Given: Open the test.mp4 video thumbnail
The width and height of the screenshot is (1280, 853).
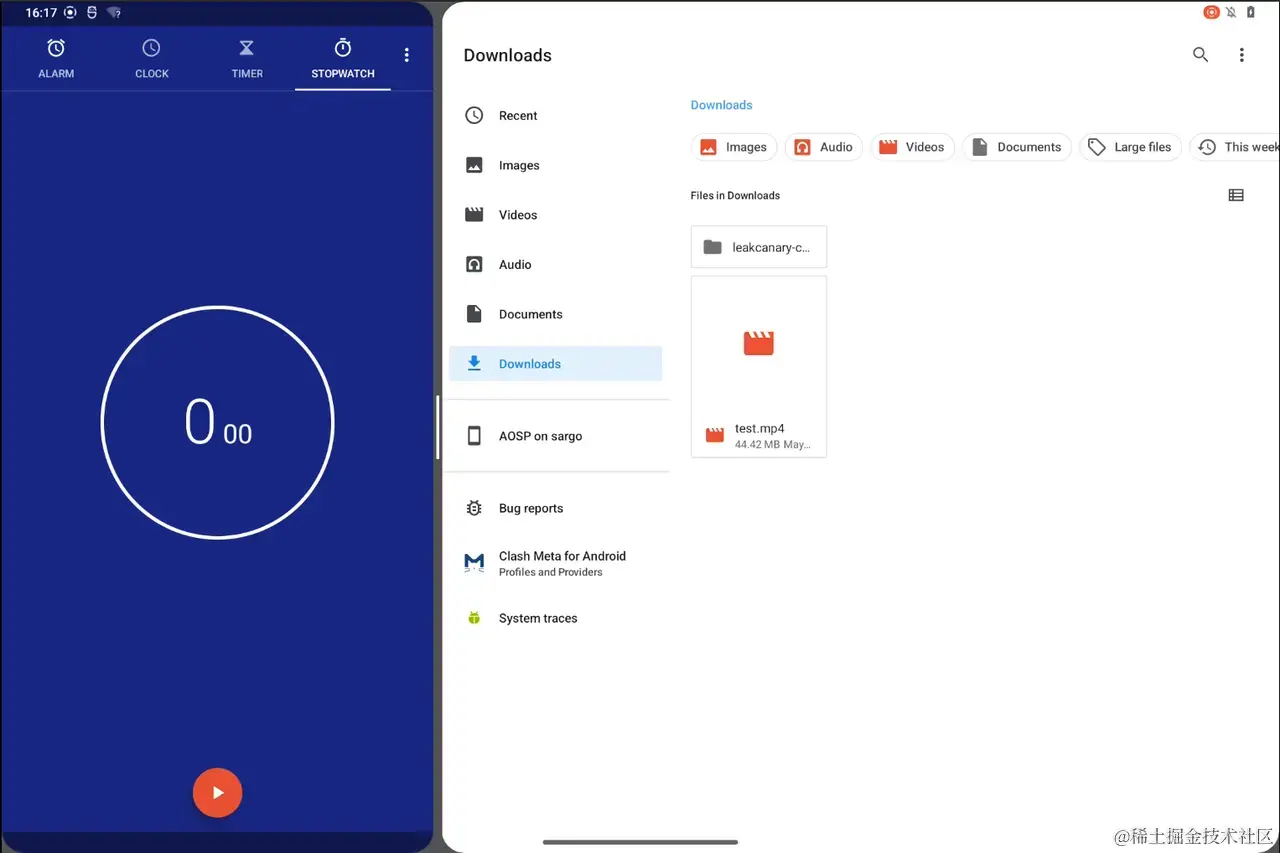Looking at the screenshot, I should pos(759,344).
